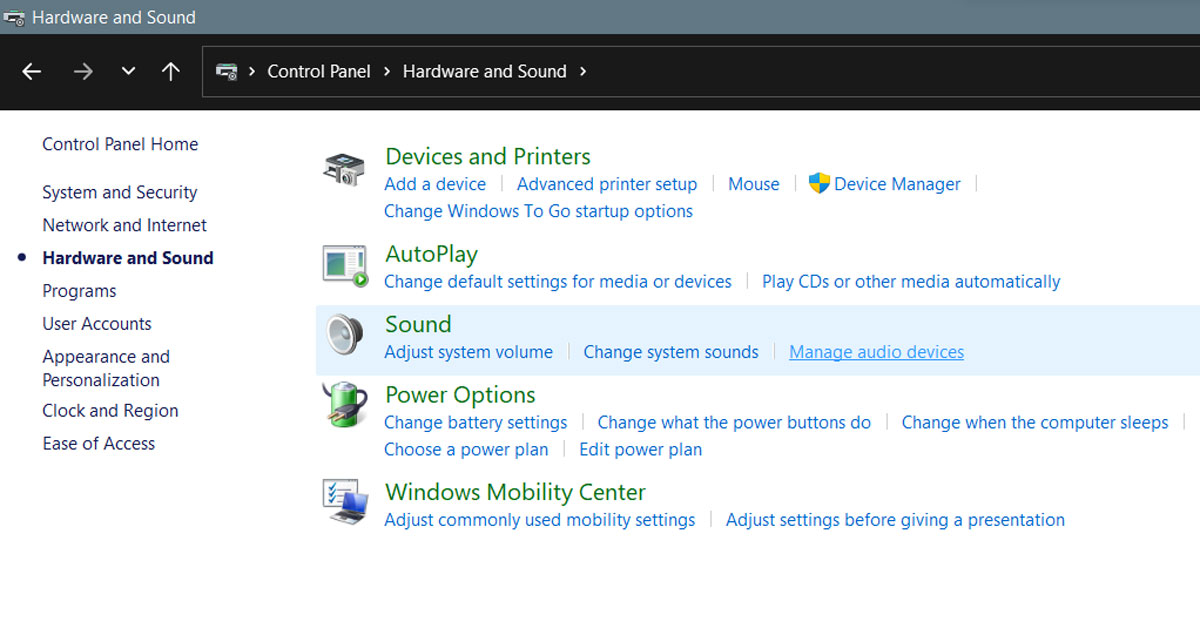The width and height of the screenshot is (1200, 628).
Task: Open Choose a power plan link
Action: pos(466,449)
